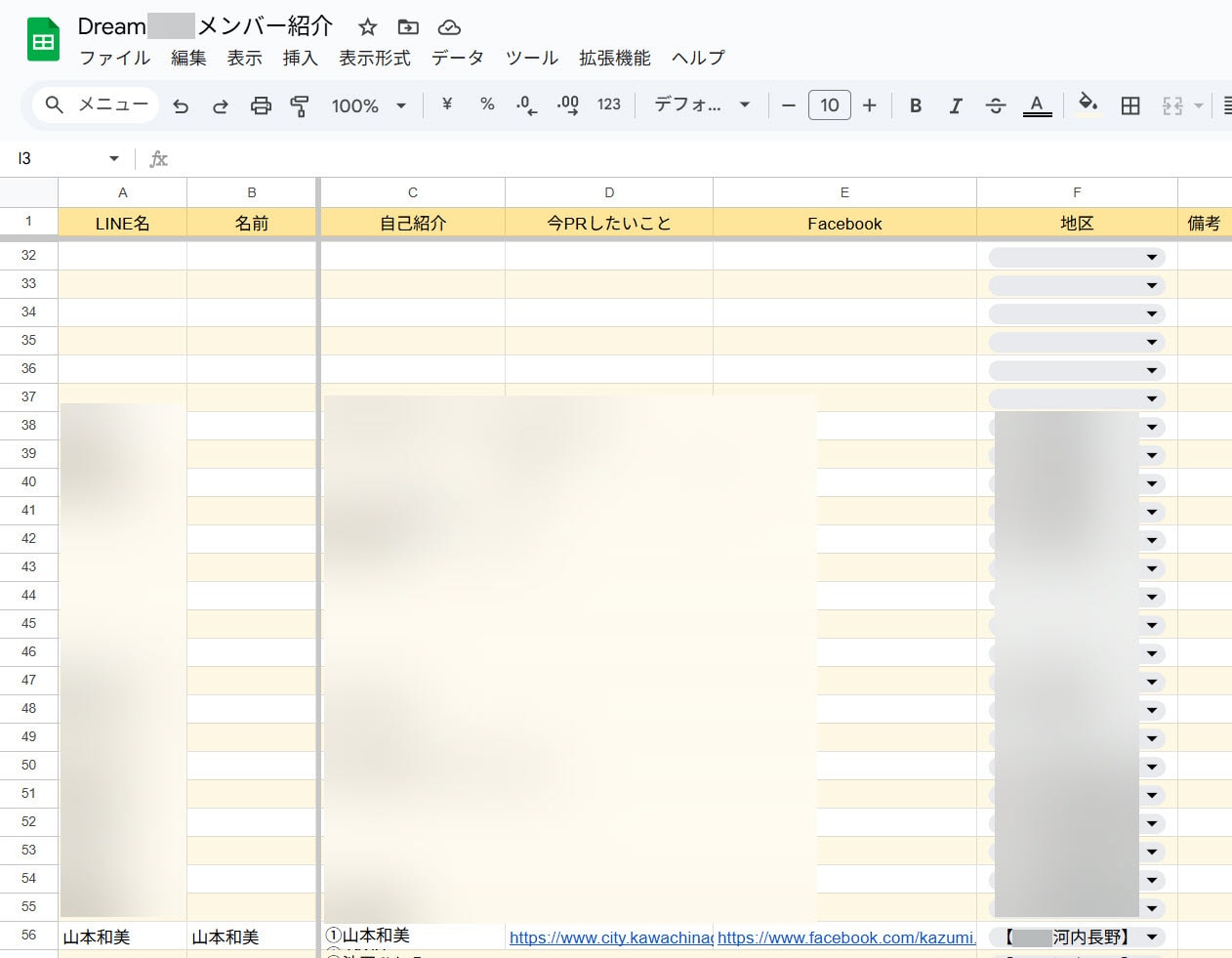Screen dimensions: 1232x958
Task: Open the 拡張機能 menu
Action: tap(614, 58)
